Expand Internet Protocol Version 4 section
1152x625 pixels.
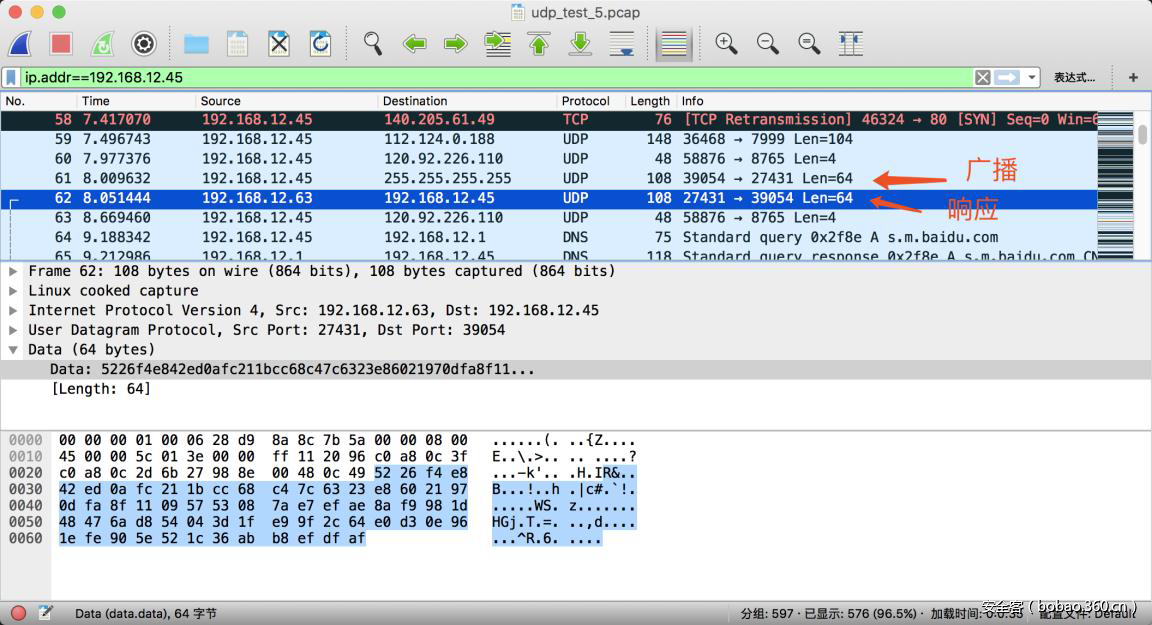(x=12, y=311)
